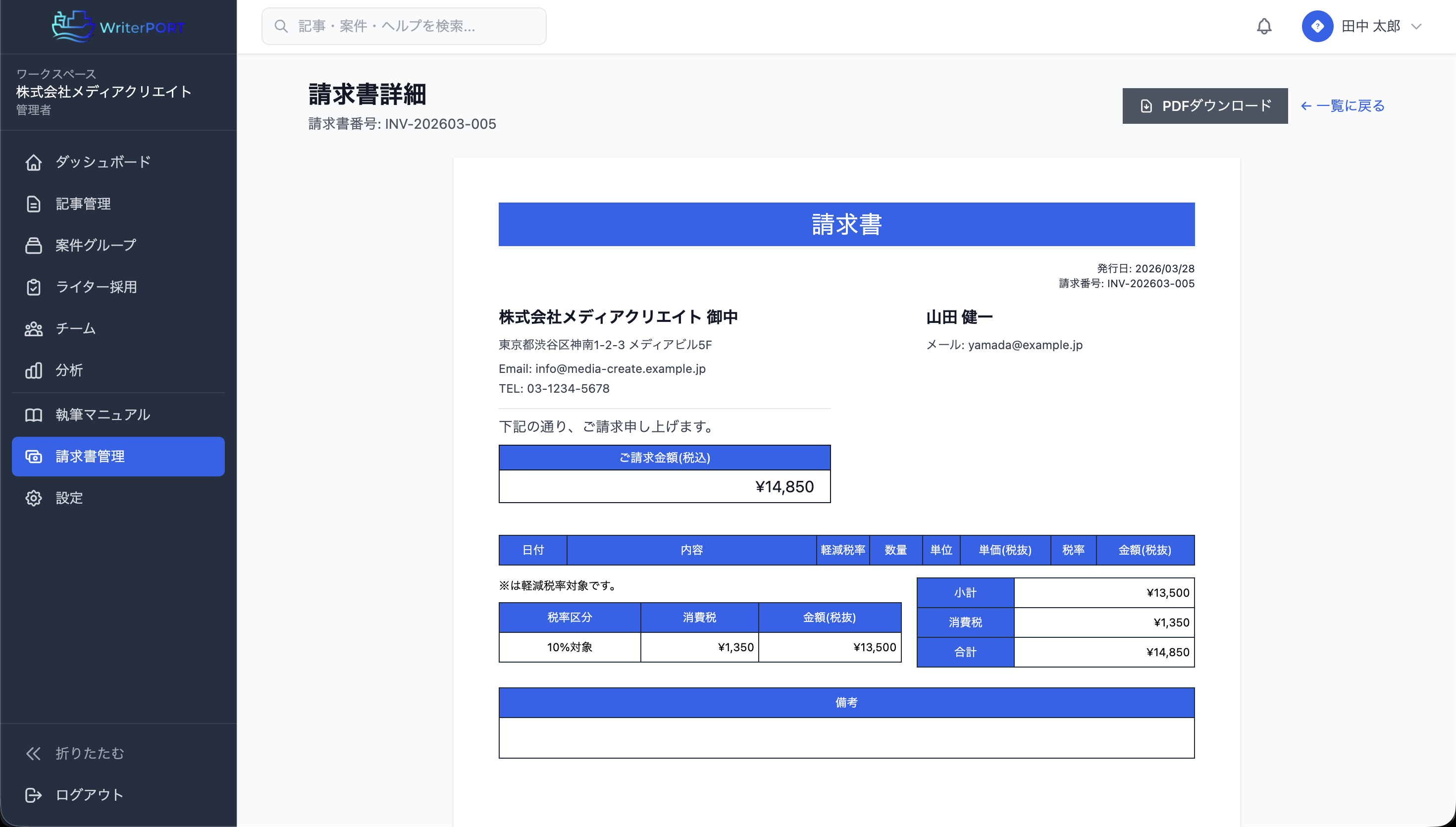Screen dimensions: 1456x827
Task: Click the user avatar for 田中 太郎
Action: [1317, 26]
